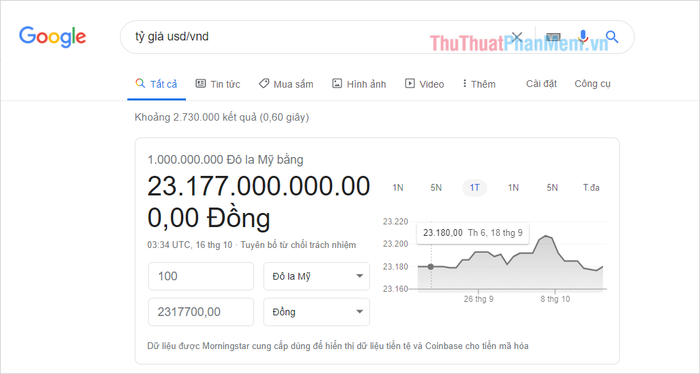
Task: Open Cài đặt settings
Action: [541, 83]
